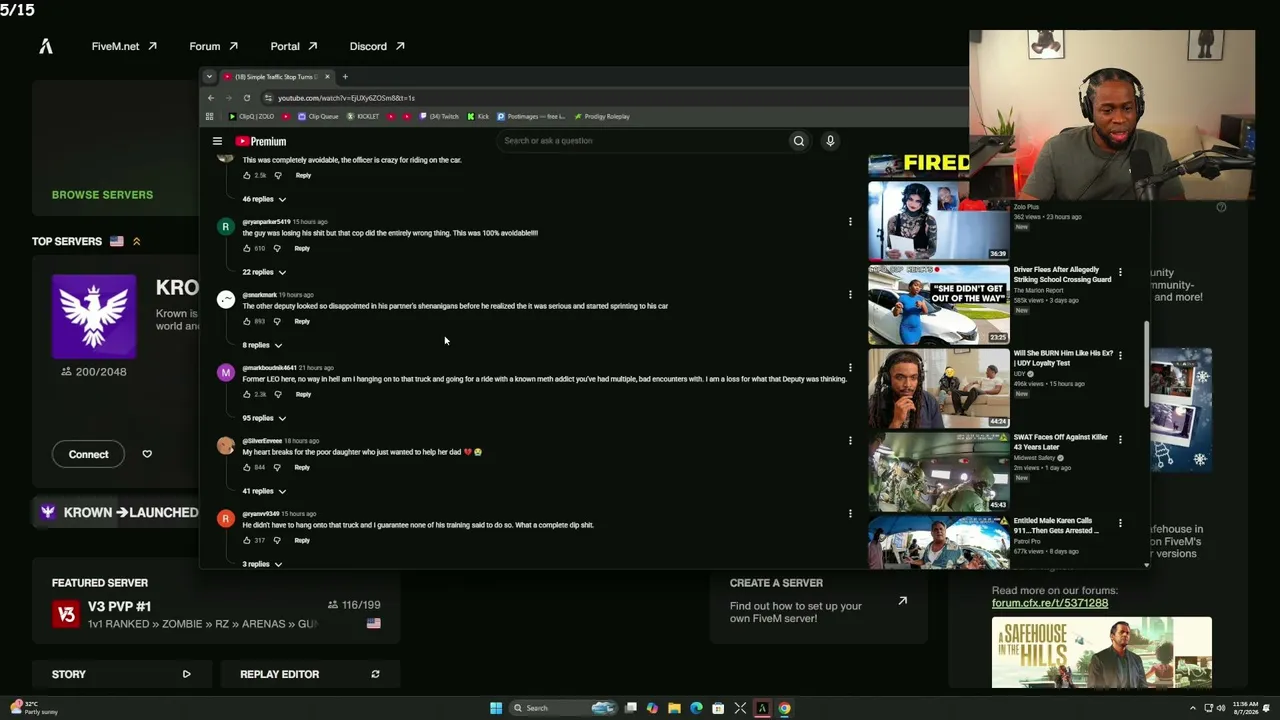Expand the 95 replies thread

[264, 418]
